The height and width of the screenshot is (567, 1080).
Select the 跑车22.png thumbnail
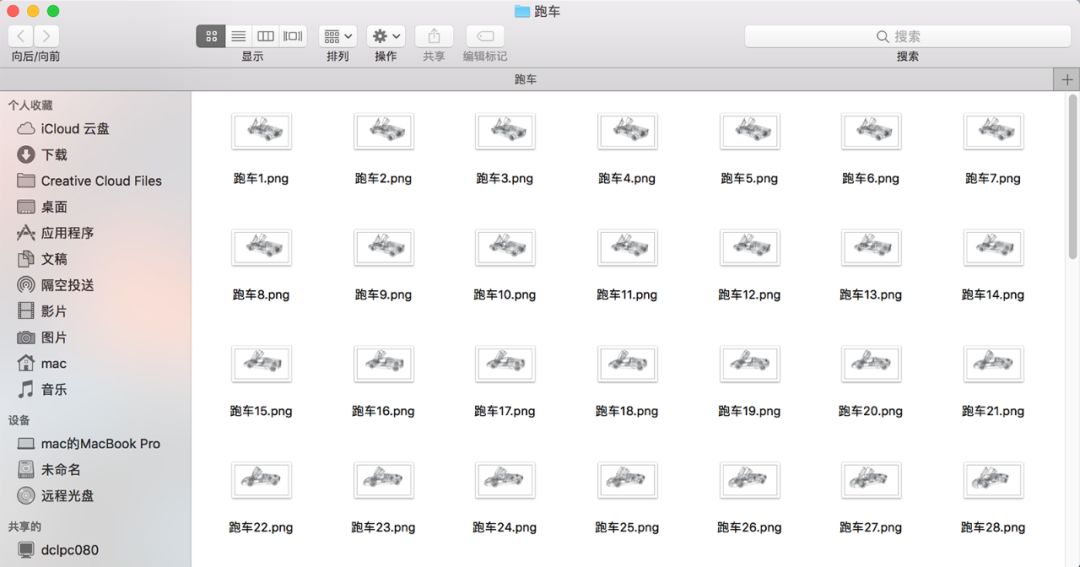pyautogui.click(x=261, y=480)
